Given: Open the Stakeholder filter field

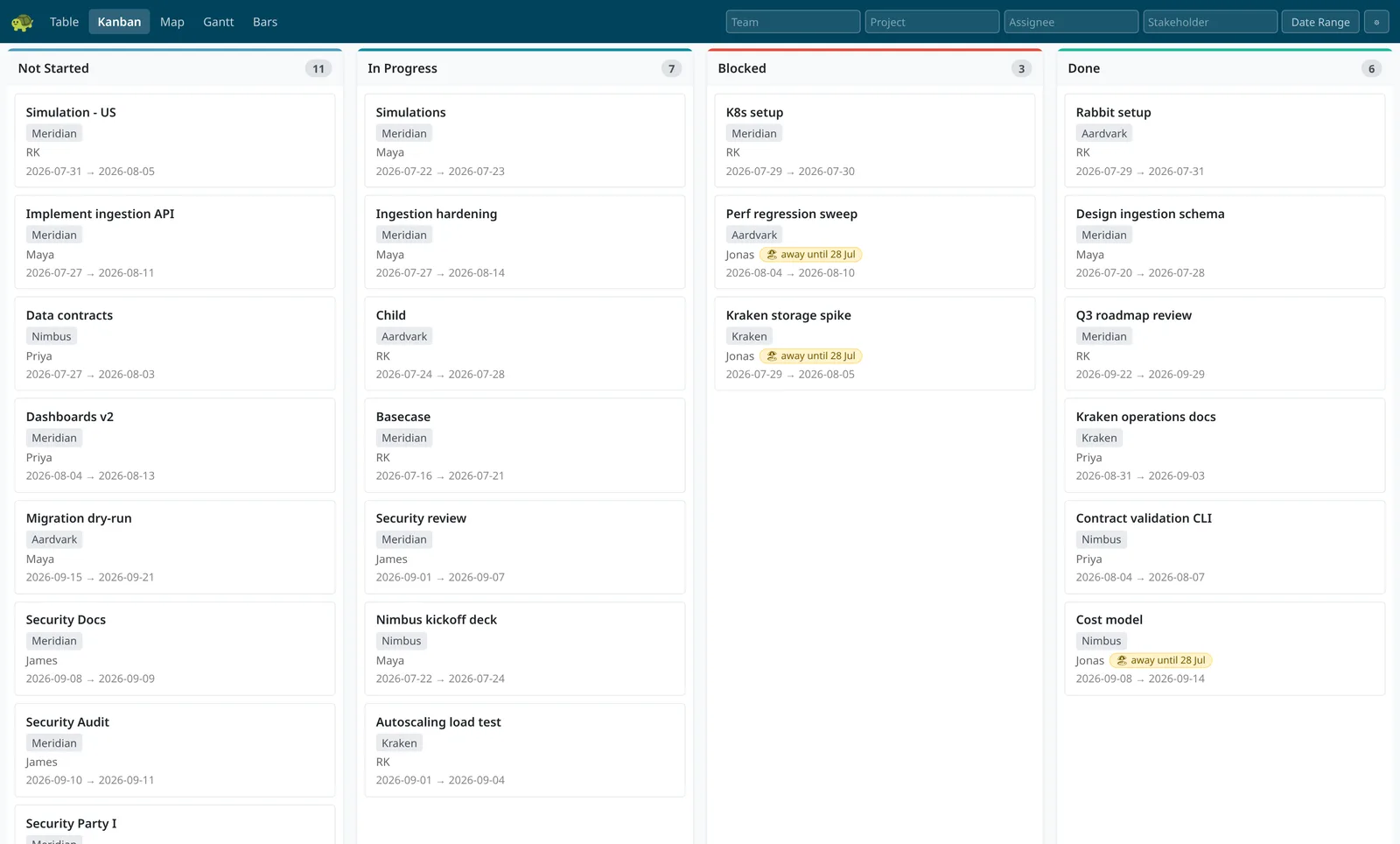Looking at the screenshot, I should (1210, 22).
